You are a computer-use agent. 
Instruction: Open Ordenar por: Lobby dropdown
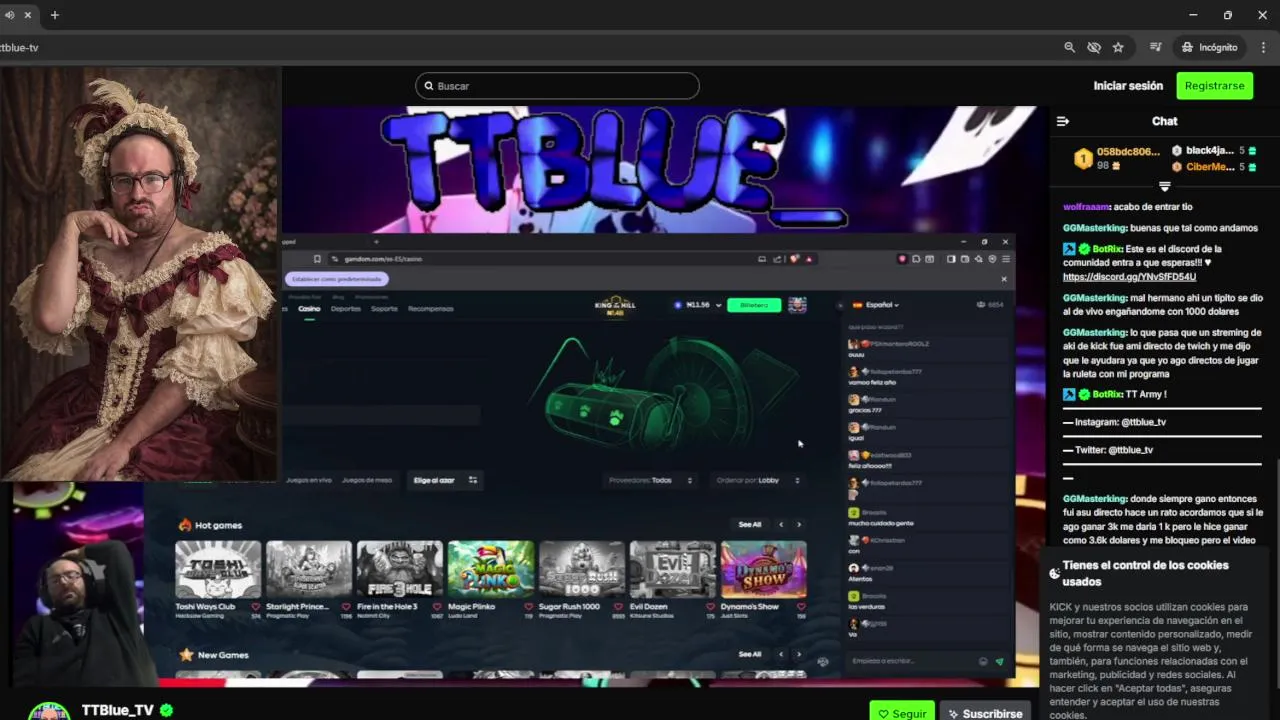coord(758,480)
